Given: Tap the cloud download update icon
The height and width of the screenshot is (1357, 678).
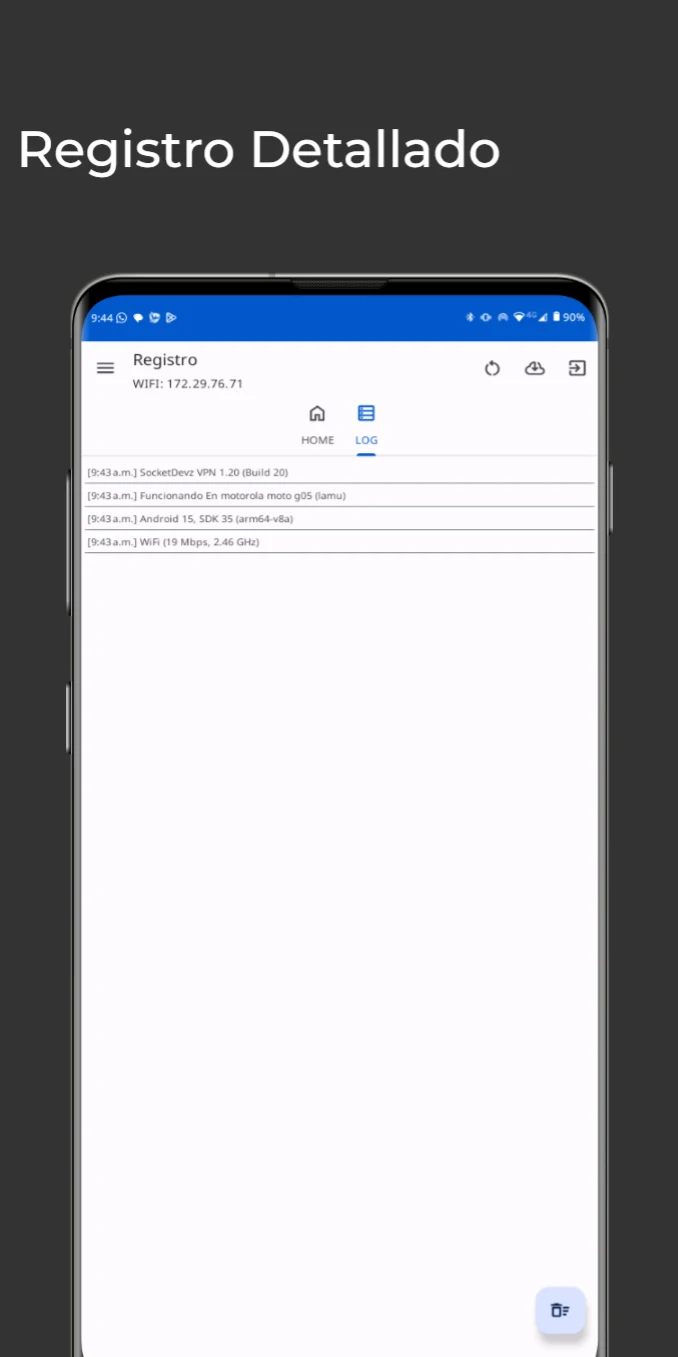Looking at the screenshot, I should pyautogui.click(x=535, y=368).
